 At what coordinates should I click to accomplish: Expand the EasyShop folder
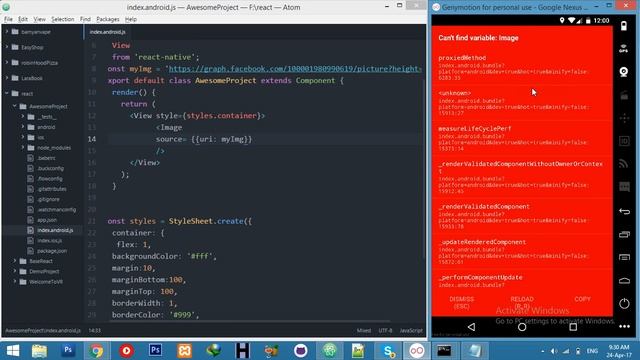tap(7, 47)
